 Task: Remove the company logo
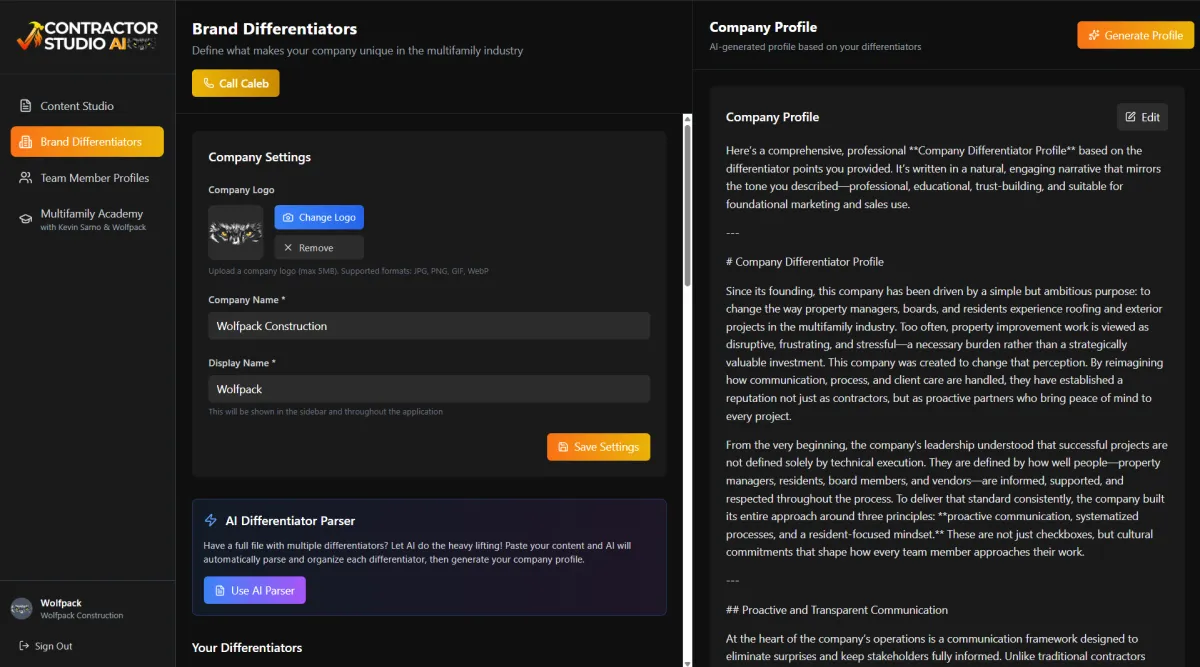(x=319, y=247)
